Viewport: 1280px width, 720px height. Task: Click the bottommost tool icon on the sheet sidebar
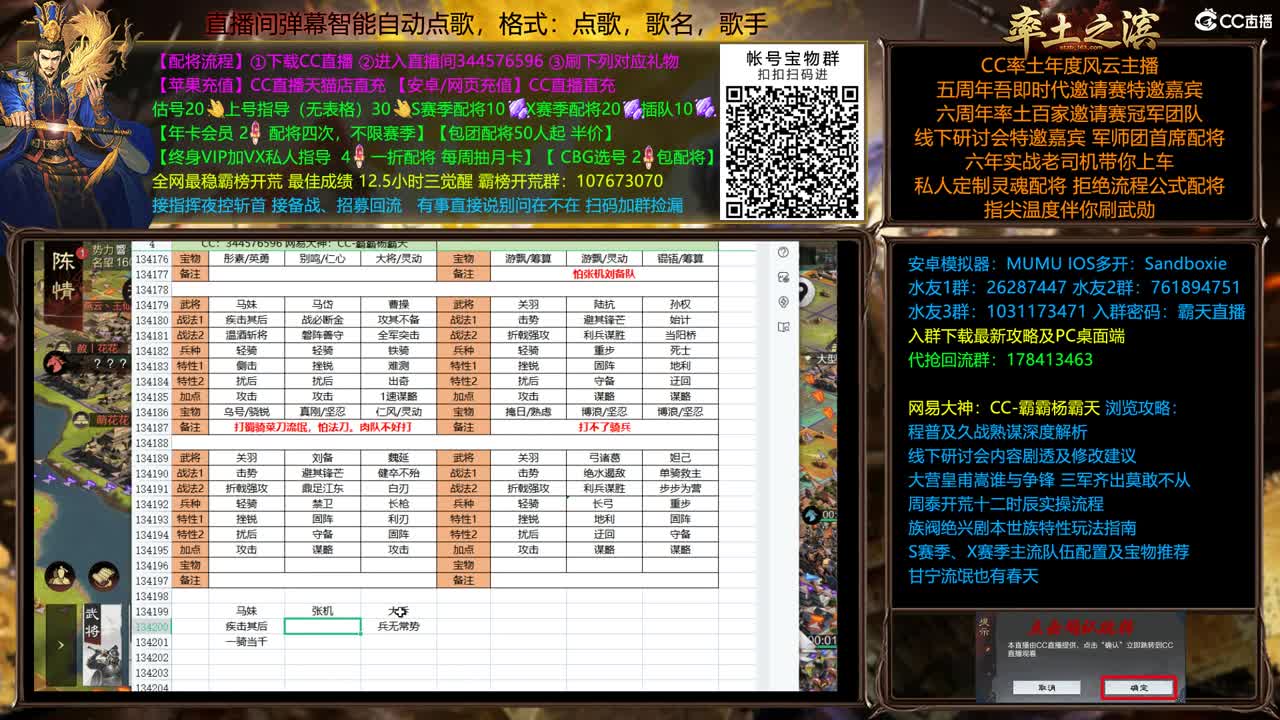pos(783,326)
